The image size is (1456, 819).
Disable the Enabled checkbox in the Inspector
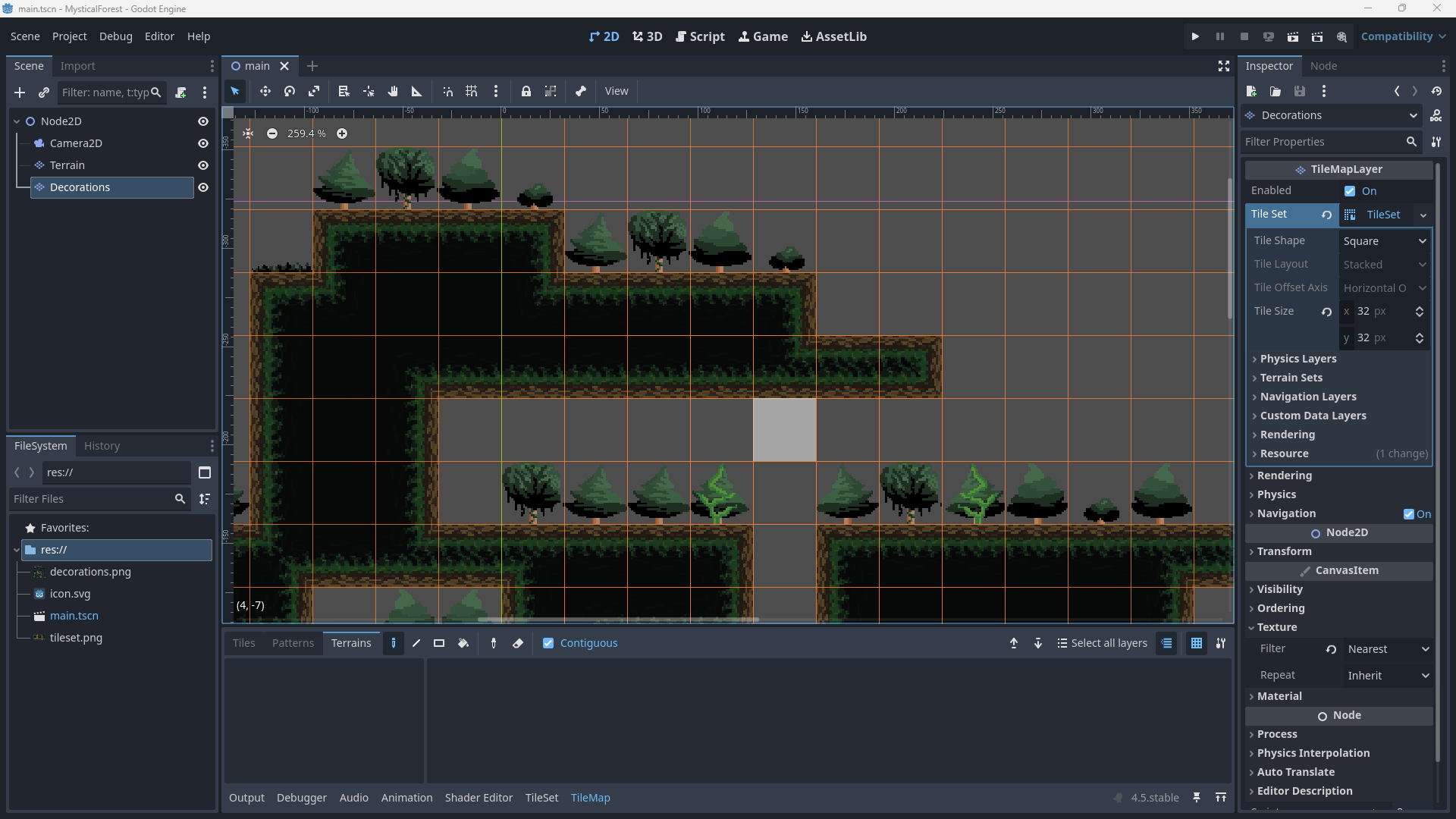point(1351,191)
